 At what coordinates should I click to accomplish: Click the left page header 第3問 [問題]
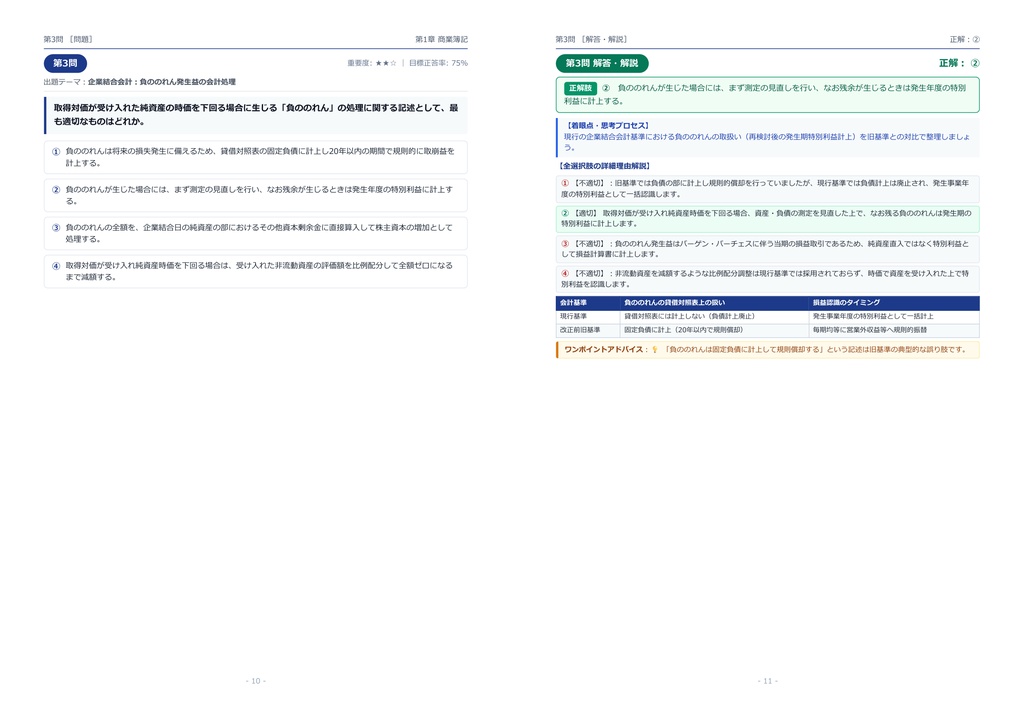(x=68, y=40)
